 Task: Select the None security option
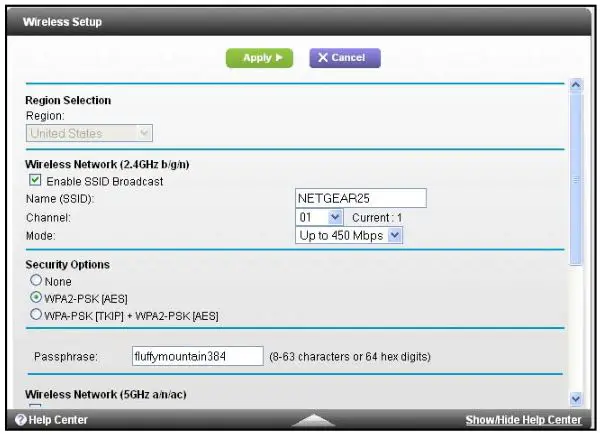pyautogui.click(x=35, y=281)
